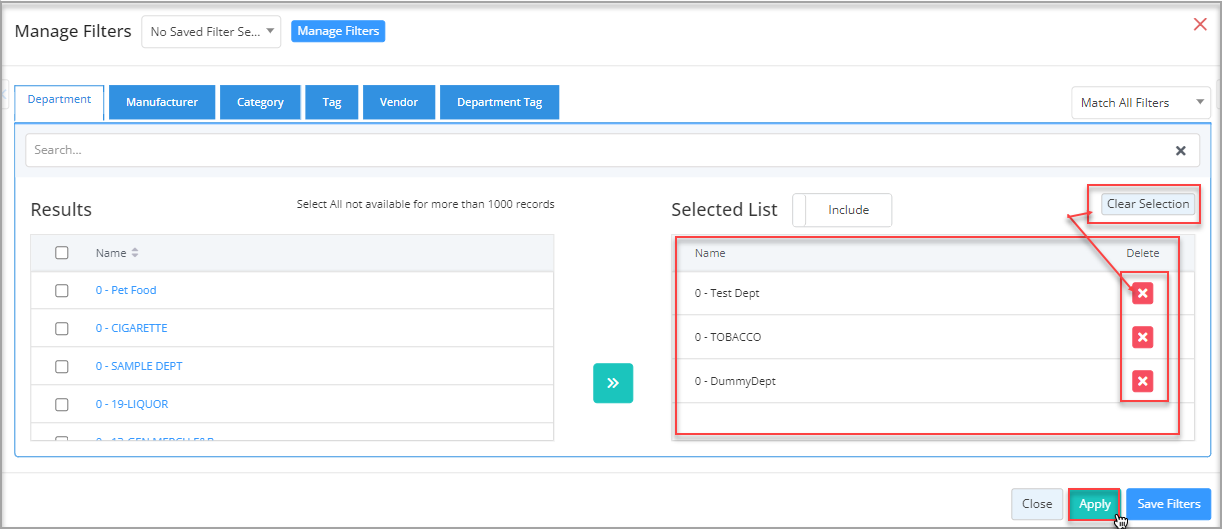Delete Test Dept from Selected List
Viewport: 1222px width, 529px height.
[x=1143, y=293]
